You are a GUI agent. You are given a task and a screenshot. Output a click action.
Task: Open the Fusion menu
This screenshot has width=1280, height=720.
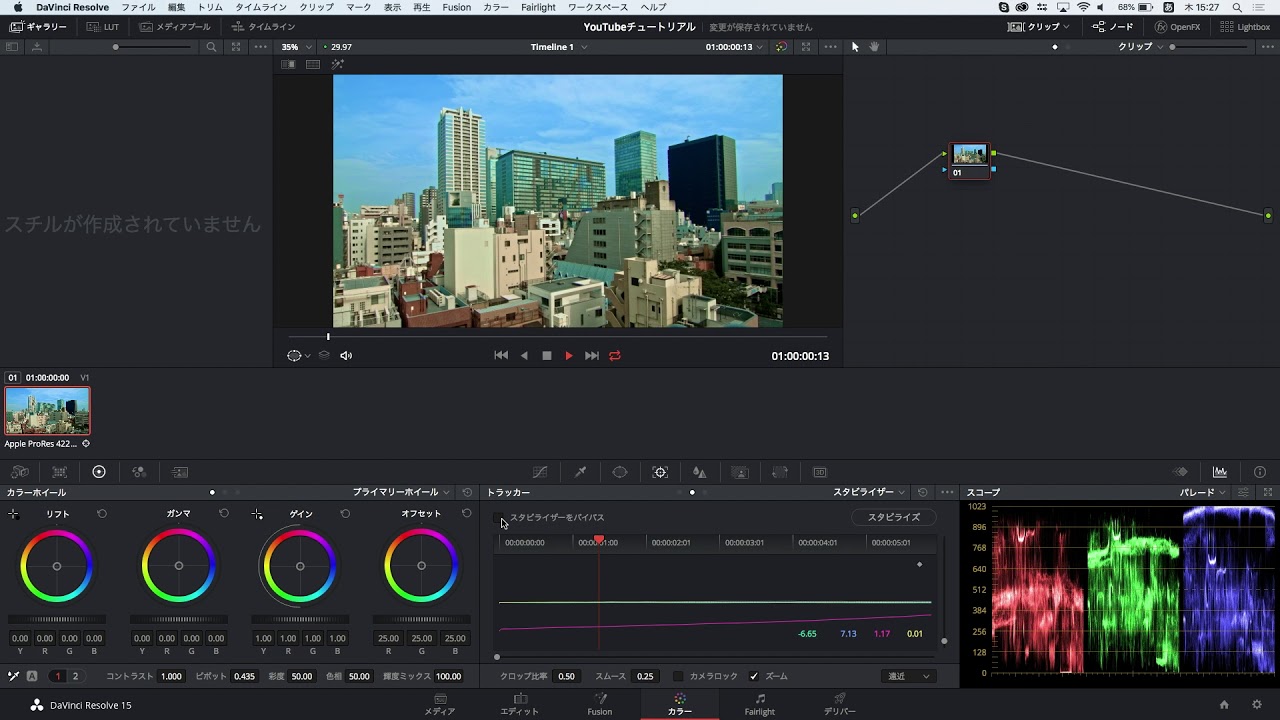(456, 7)
